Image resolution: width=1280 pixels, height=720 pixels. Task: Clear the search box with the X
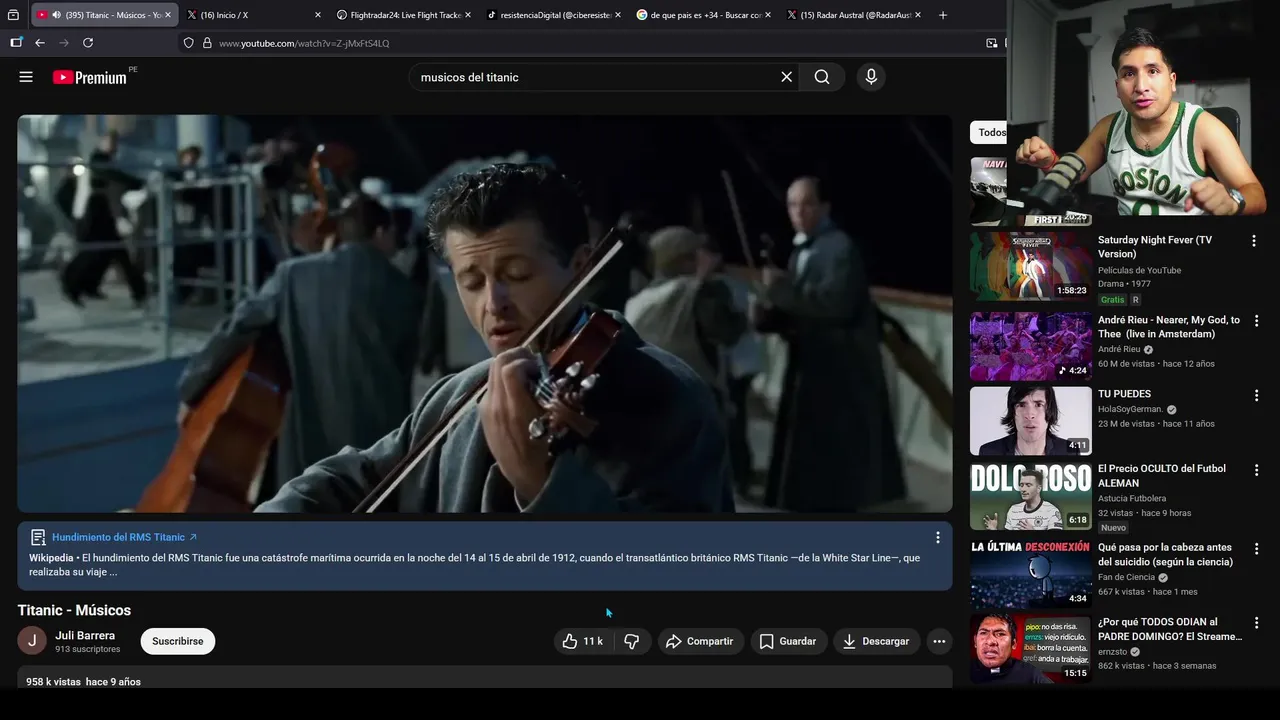(x=786, y=77)
